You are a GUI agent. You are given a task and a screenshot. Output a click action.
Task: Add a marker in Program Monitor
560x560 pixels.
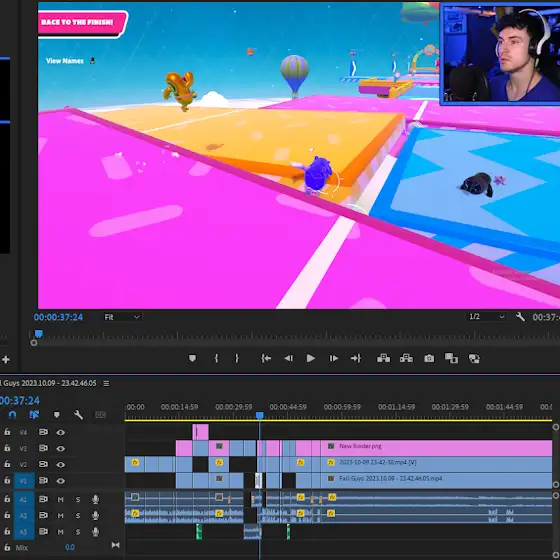click(192, 358)
